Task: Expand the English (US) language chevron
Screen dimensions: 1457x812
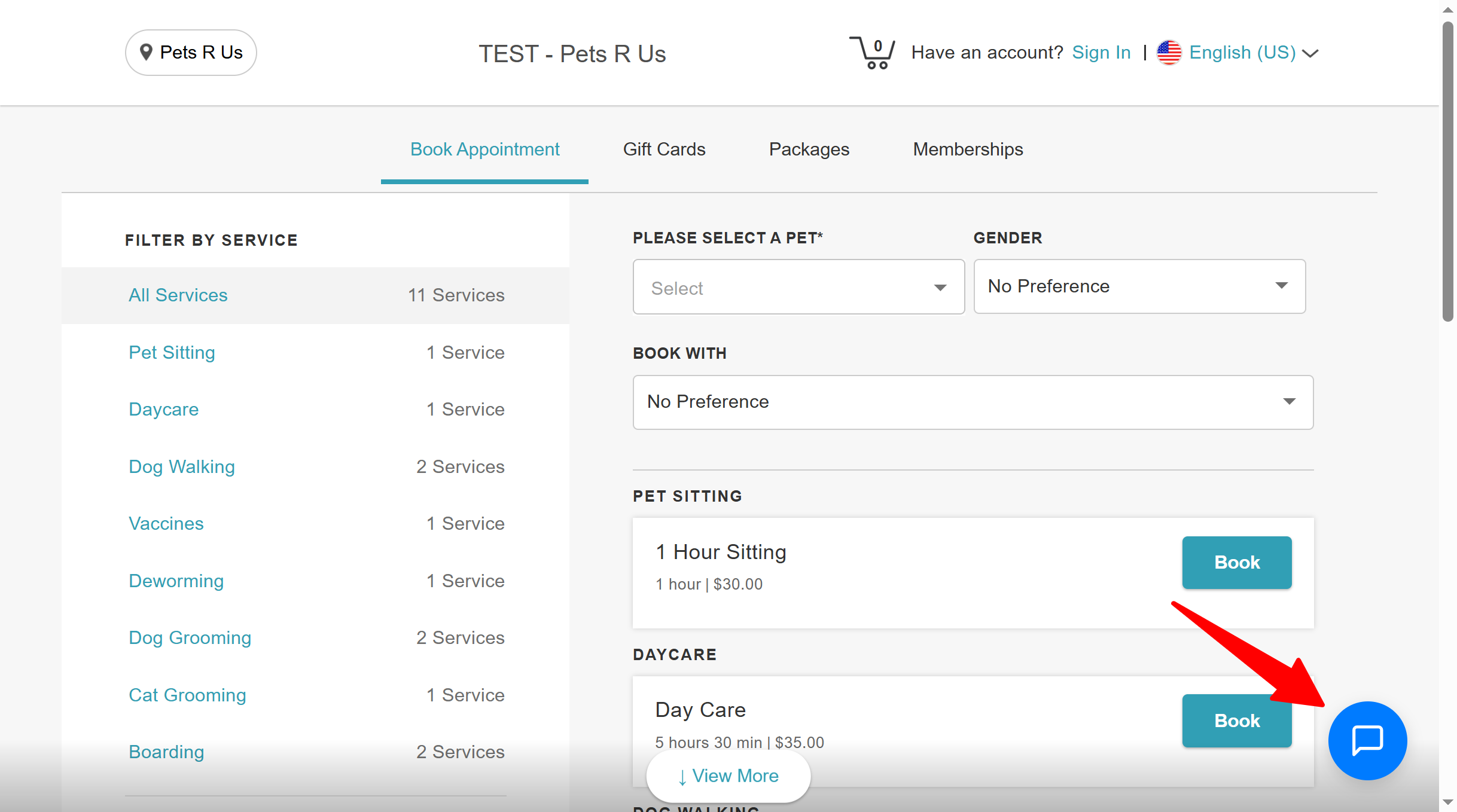Action: [1310, 53]
